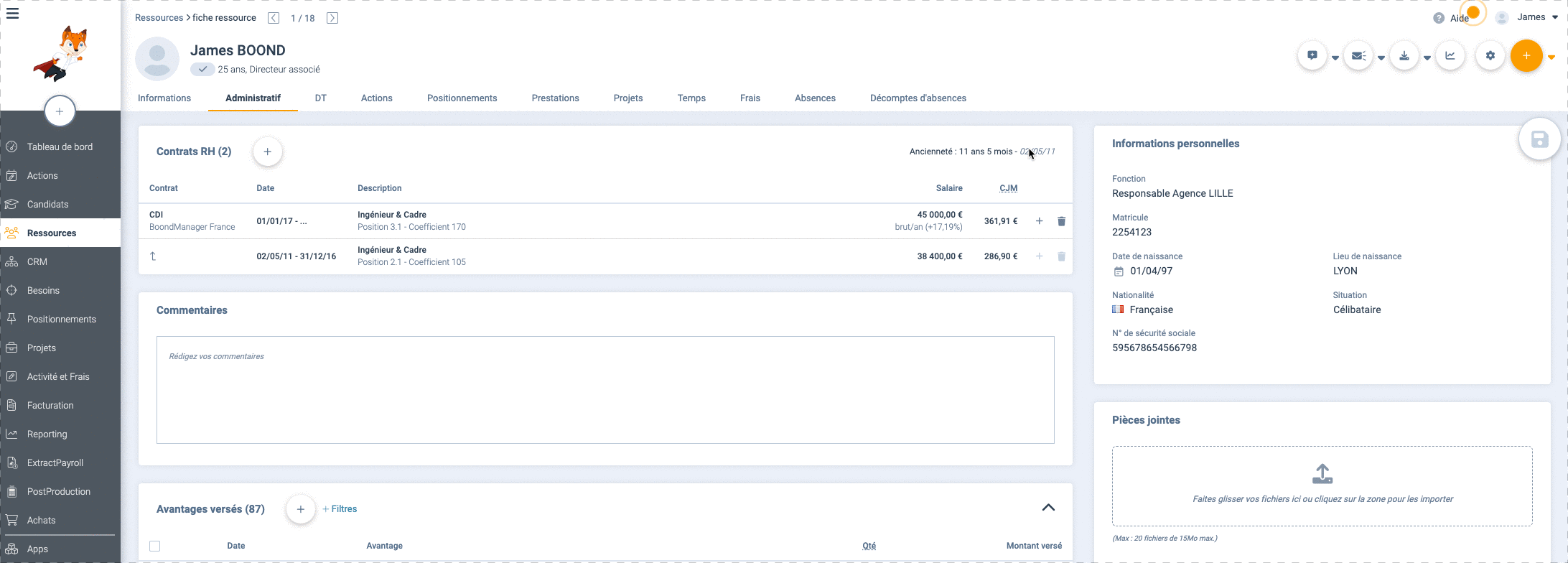Click into the Commentaires text area

point(605,390)
